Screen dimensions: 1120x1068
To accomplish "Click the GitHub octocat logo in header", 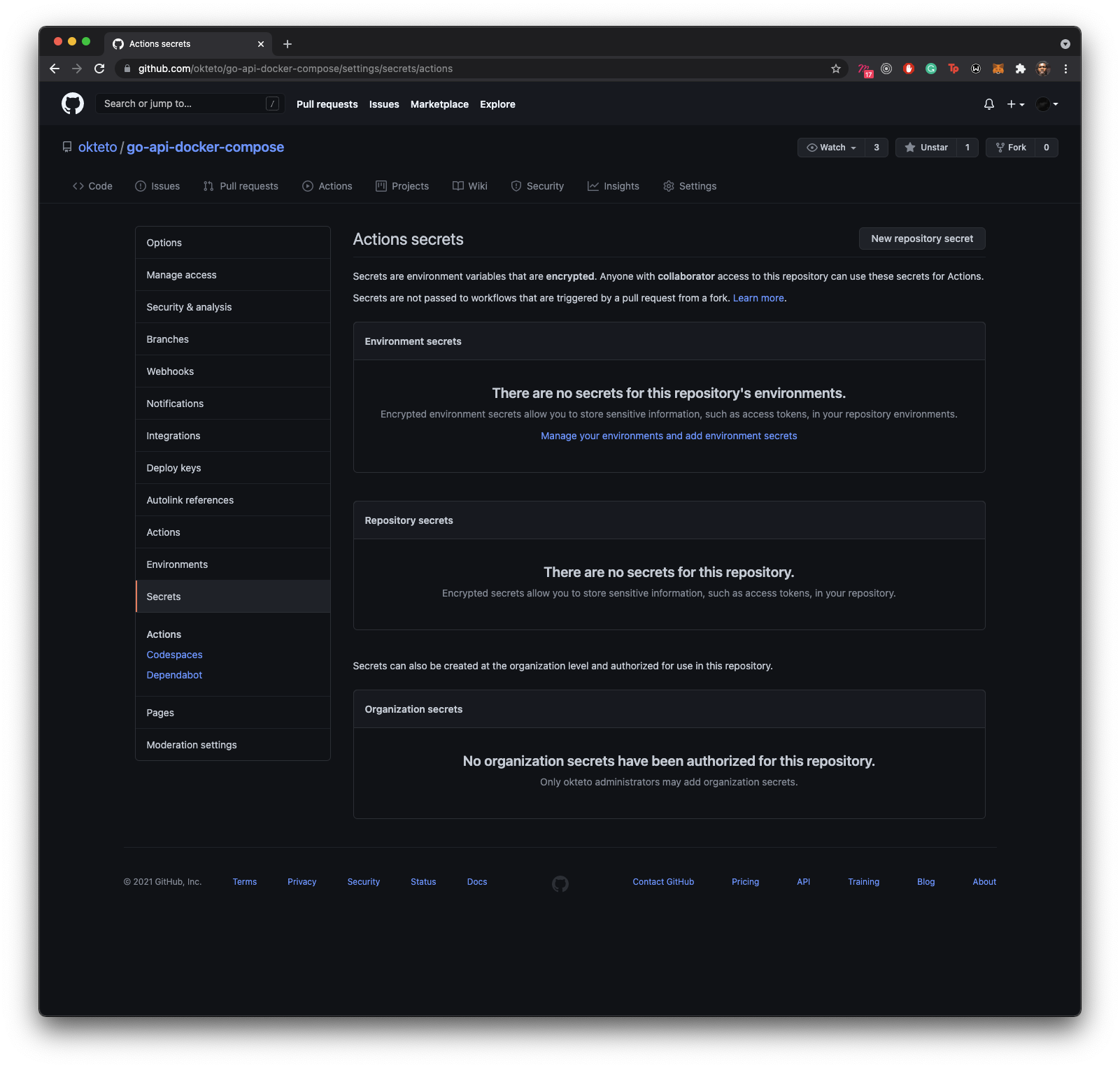I will 73,104.
